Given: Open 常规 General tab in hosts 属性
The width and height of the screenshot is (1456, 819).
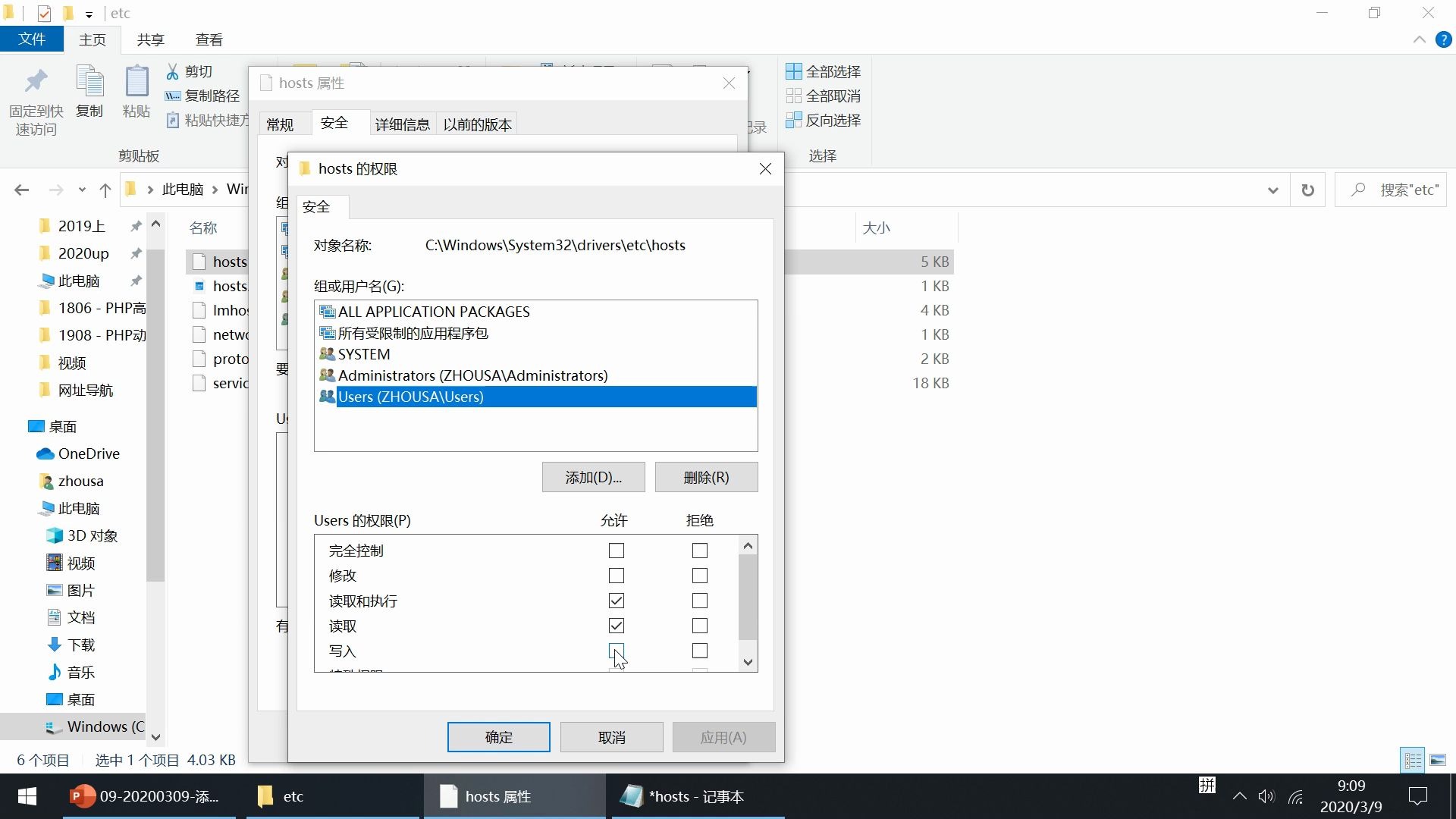Looking at the screenshot, I should pos(280,124).
